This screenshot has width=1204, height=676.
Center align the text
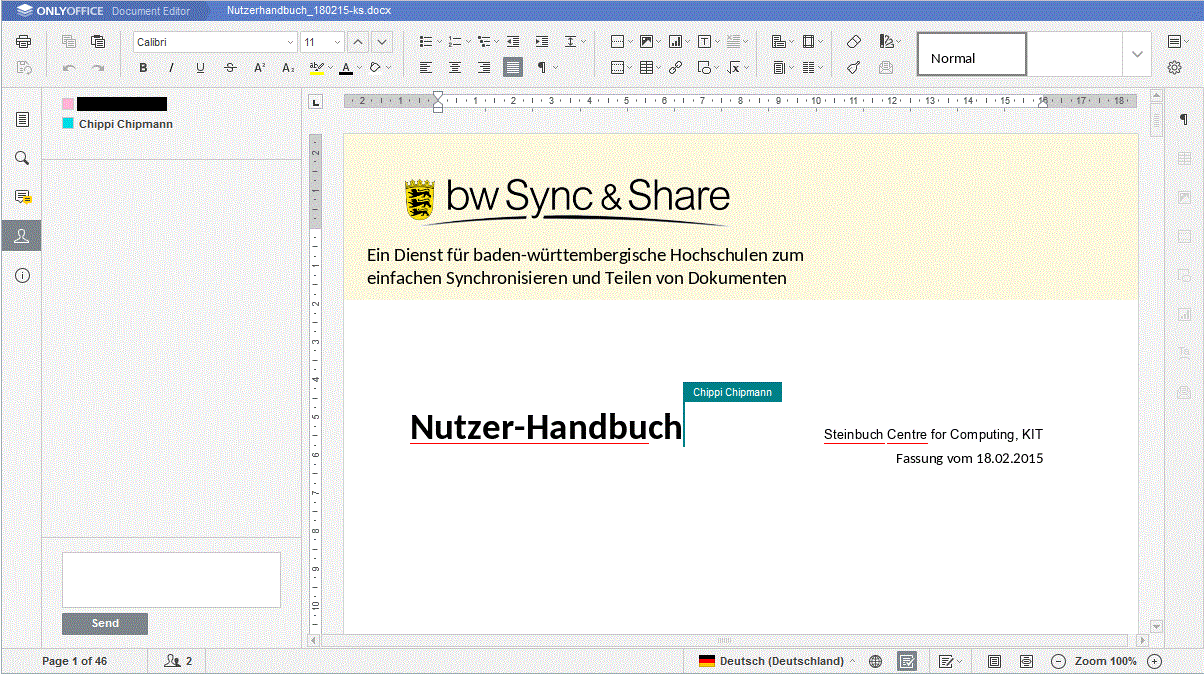point(455,68)
